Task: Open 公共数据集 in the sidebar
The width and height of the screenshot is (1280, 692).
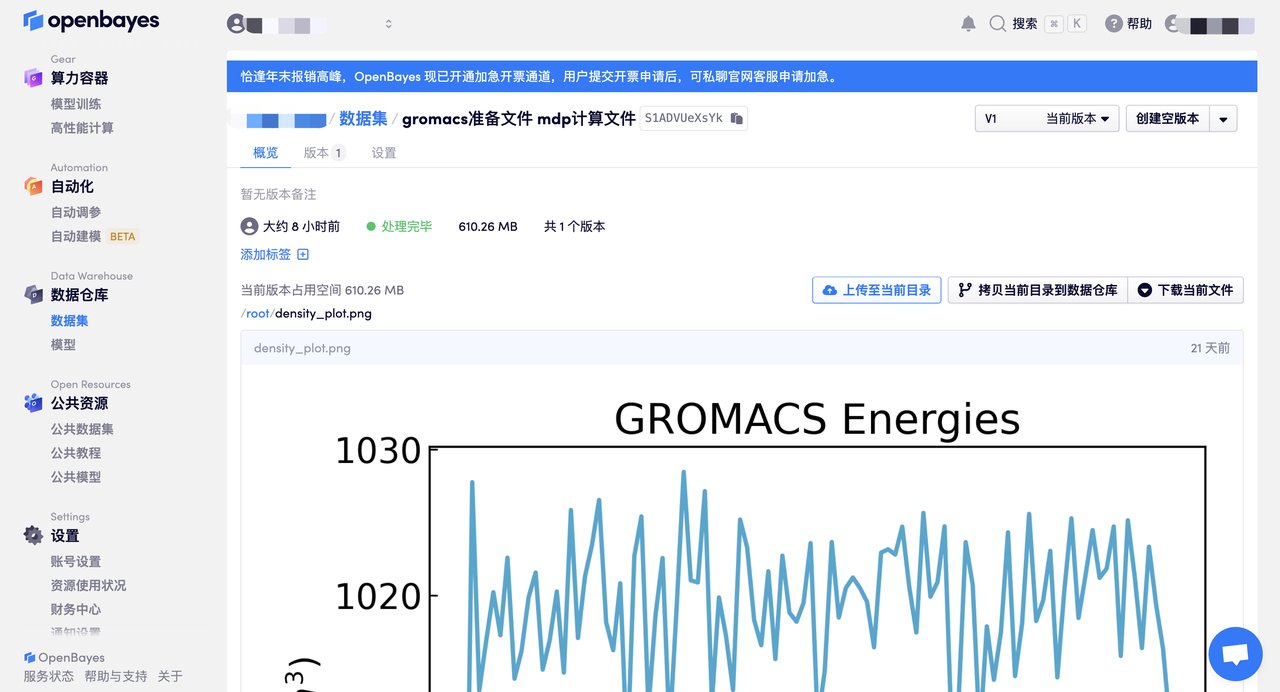Action: click(82, 429)
